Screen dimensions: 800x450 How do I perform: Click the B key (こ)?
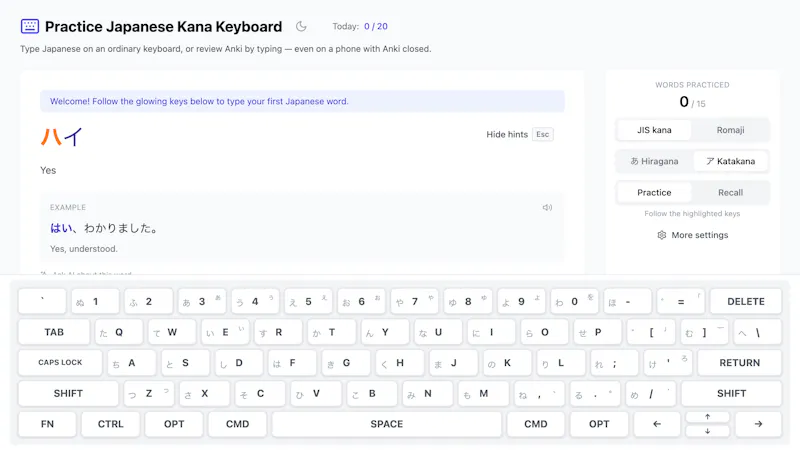371,393
